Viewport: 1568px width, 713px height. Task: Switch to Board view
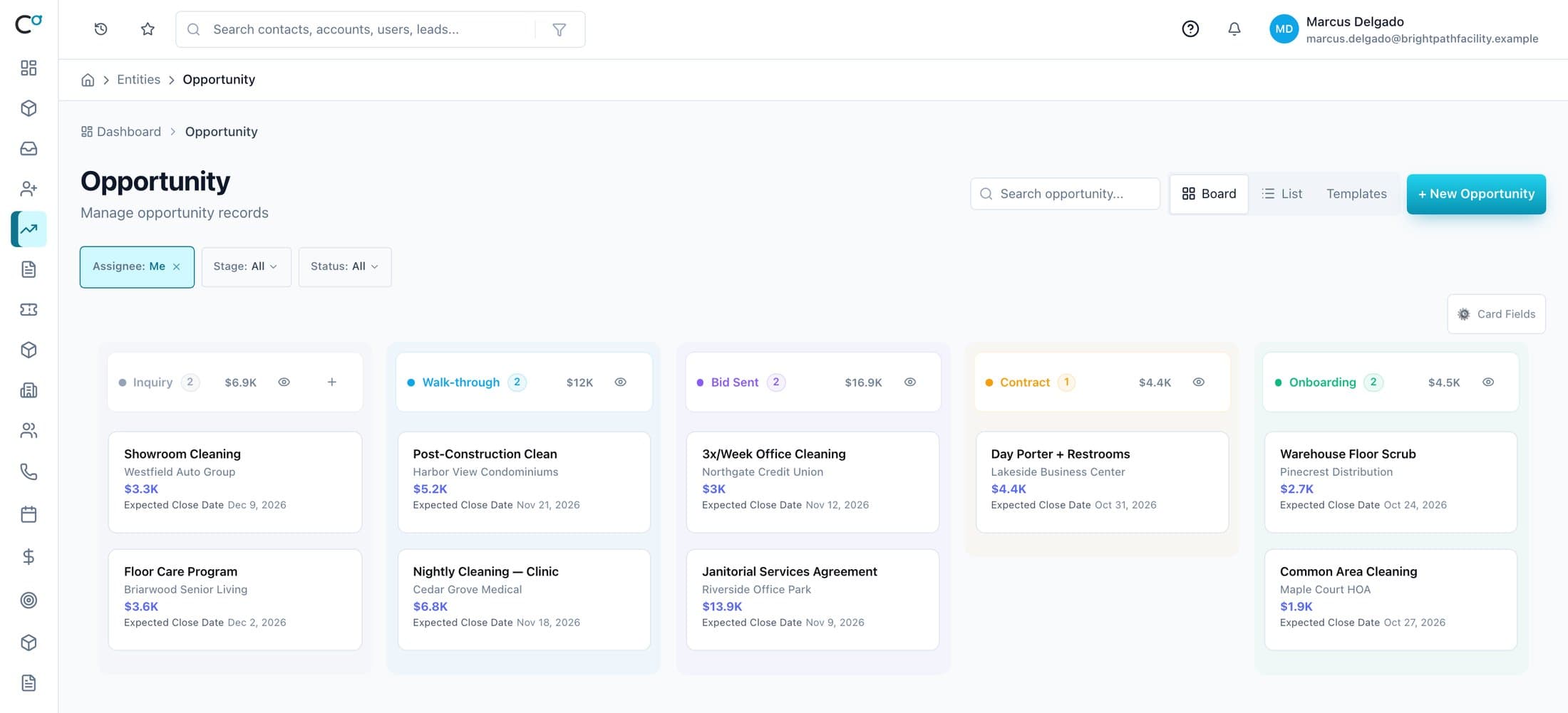[x=1209, y=194]
